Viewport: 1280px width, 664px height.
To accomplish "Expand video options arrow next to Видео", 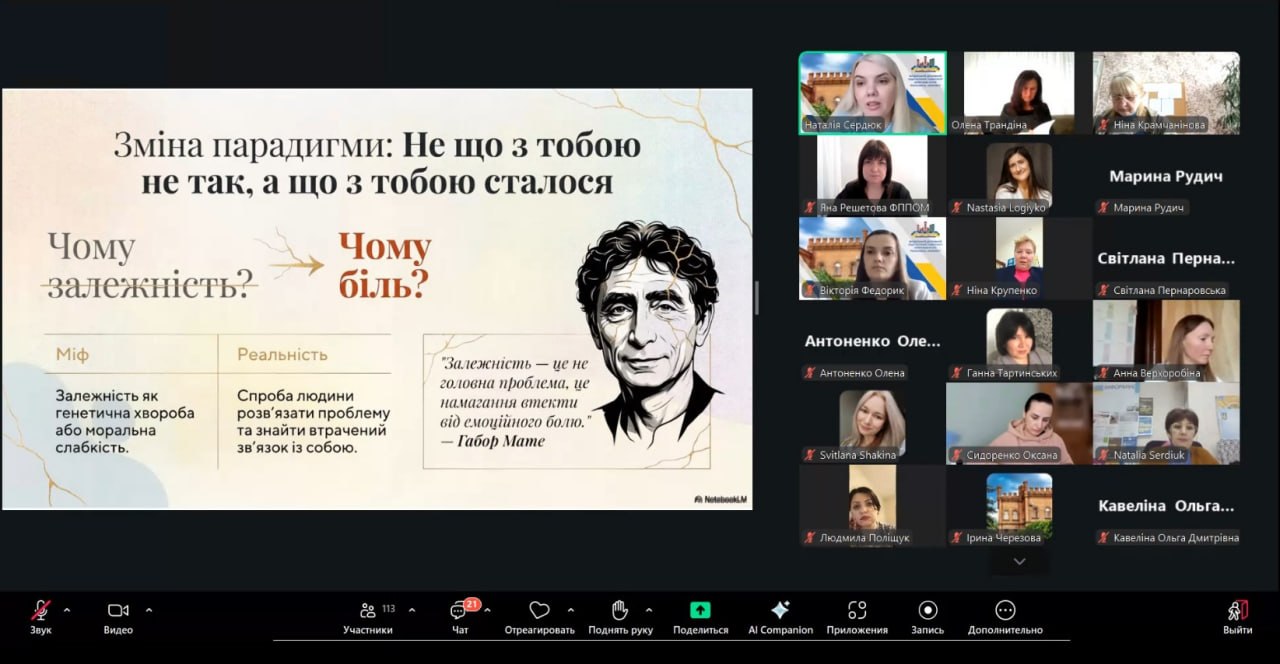I will [x=149, y=609].
